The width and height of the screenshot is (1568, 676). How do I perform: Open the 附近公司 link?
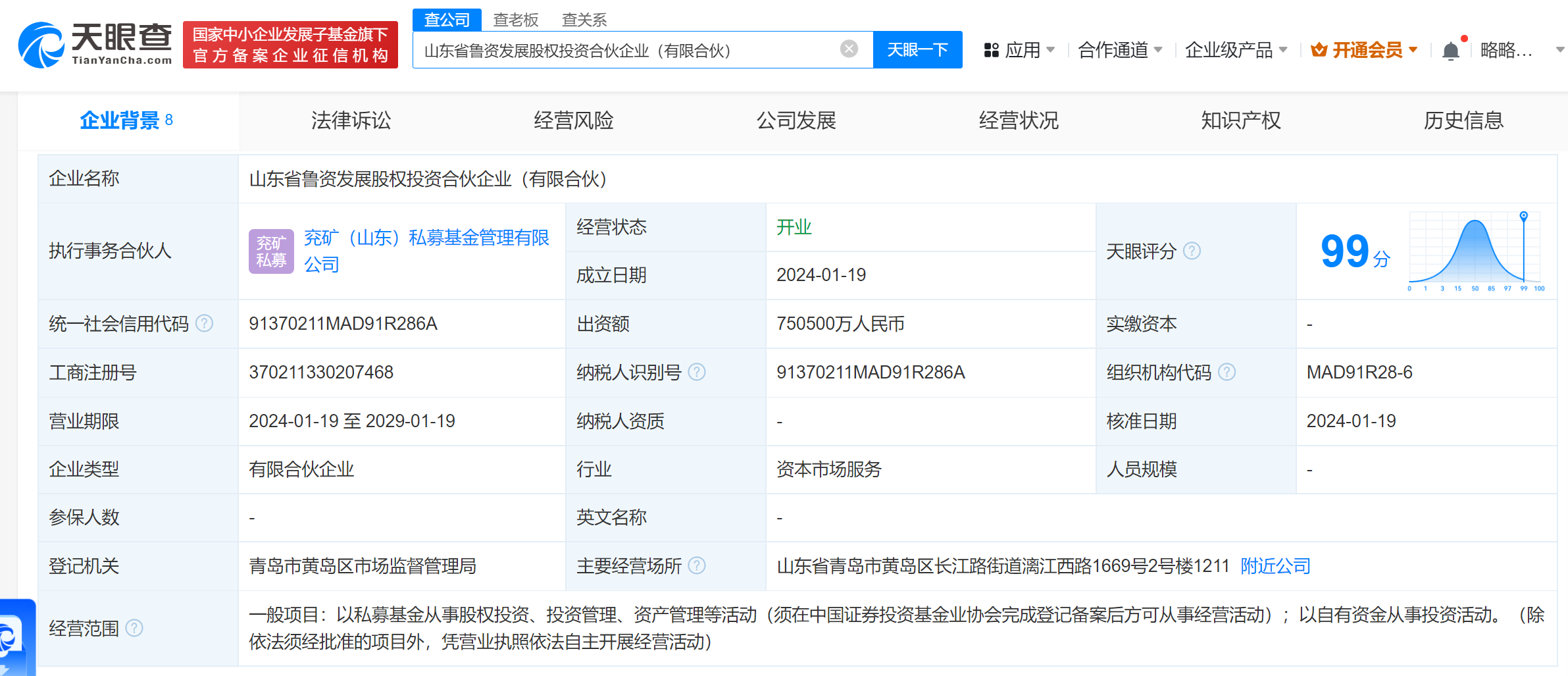pos(1275,566)
